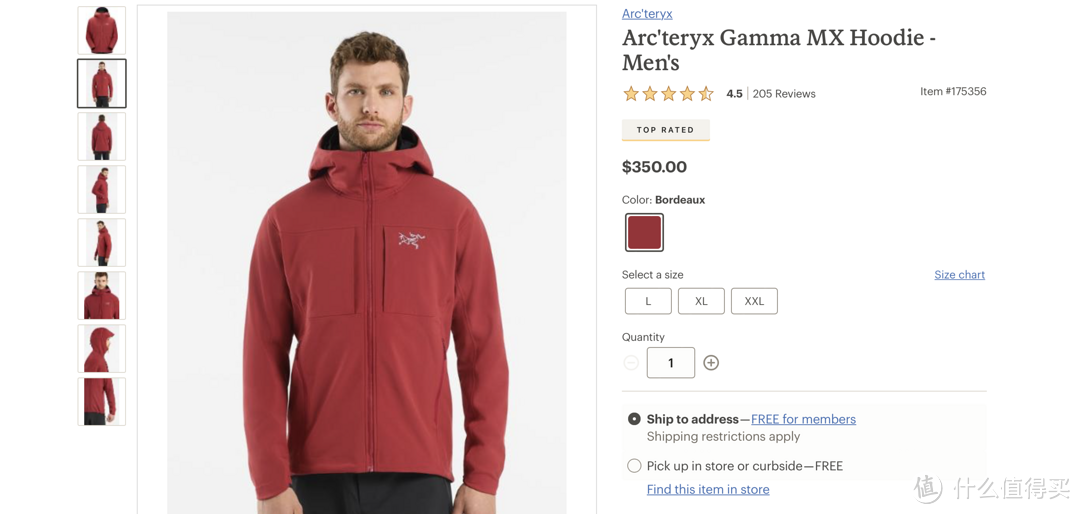Choose size L

(648, 301)
